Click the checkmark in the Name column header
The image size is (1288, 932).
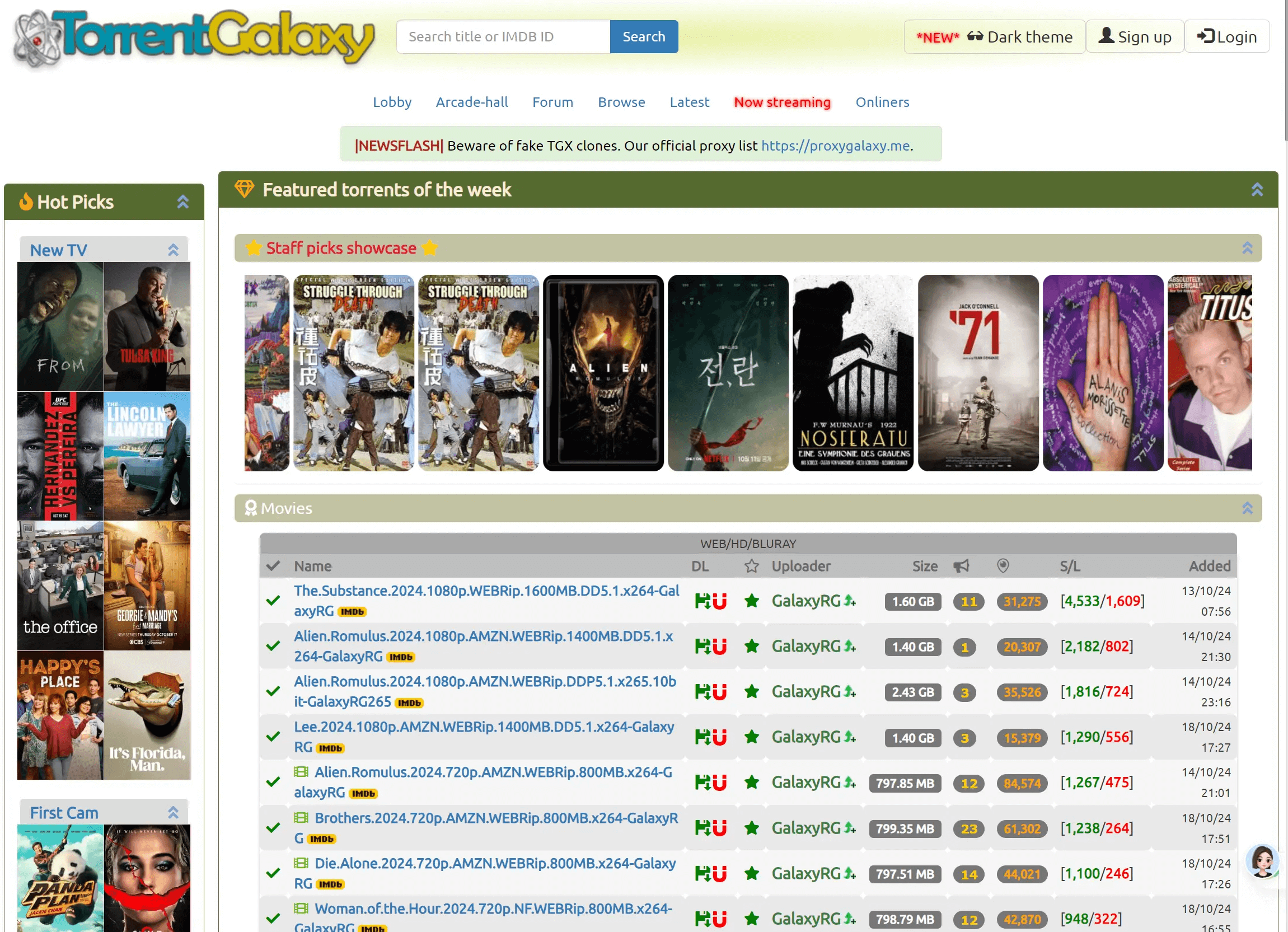click(273, 566)
